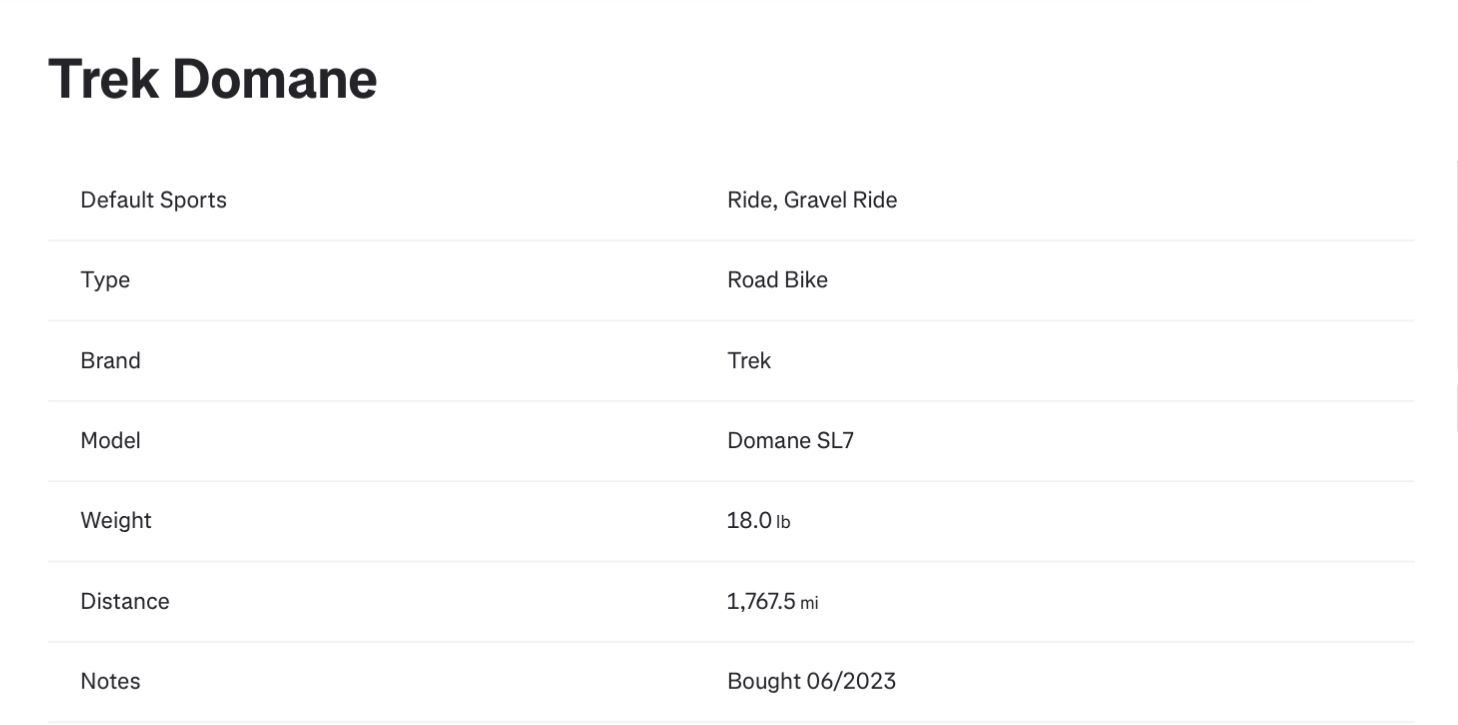Click the Brand row label
This screenshot has width=1458, height=725.
tap(110, 360)
